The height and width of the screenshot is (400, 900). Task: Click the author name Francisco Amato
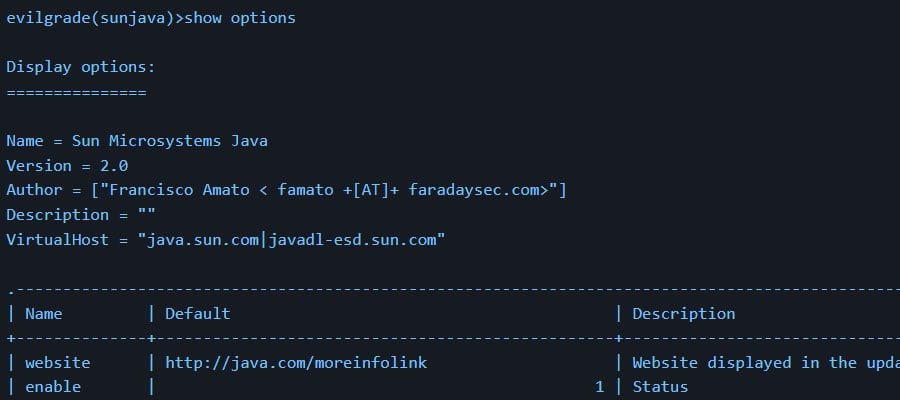(179, 190)
